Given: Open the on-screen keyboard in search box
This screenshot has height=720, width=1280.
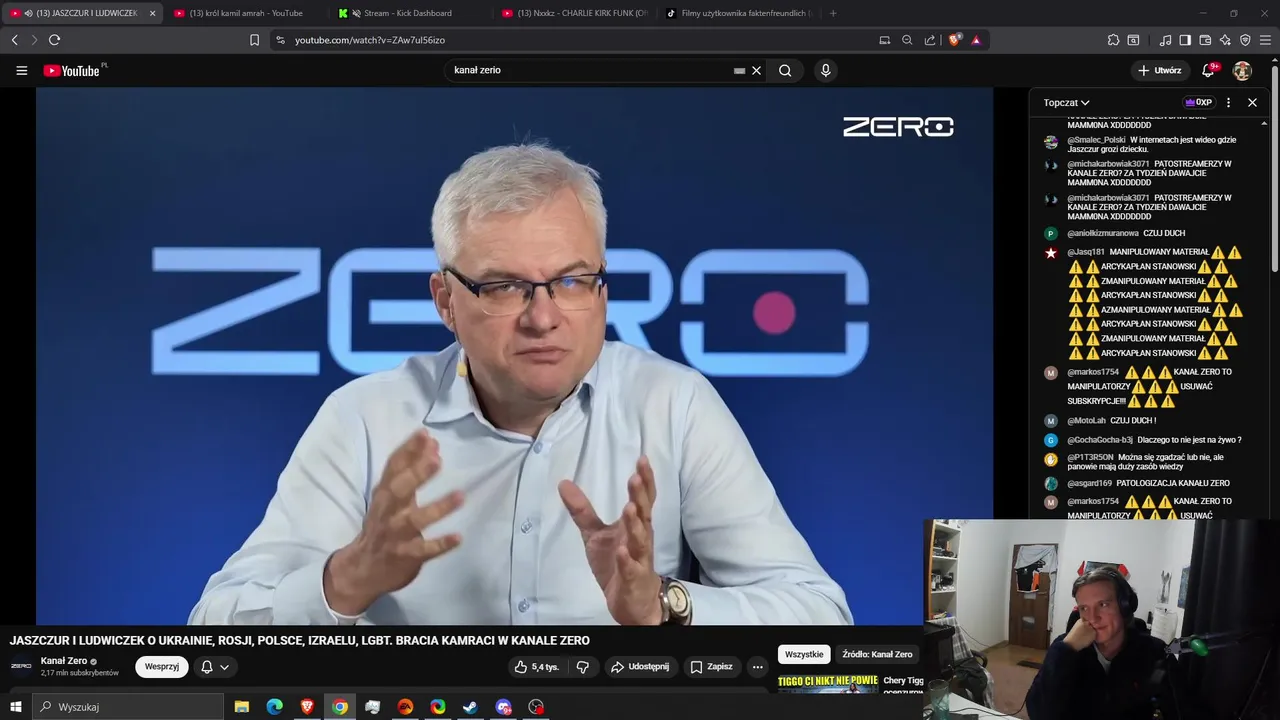Looking at the screenshot, I should click(x=739, y=71).
